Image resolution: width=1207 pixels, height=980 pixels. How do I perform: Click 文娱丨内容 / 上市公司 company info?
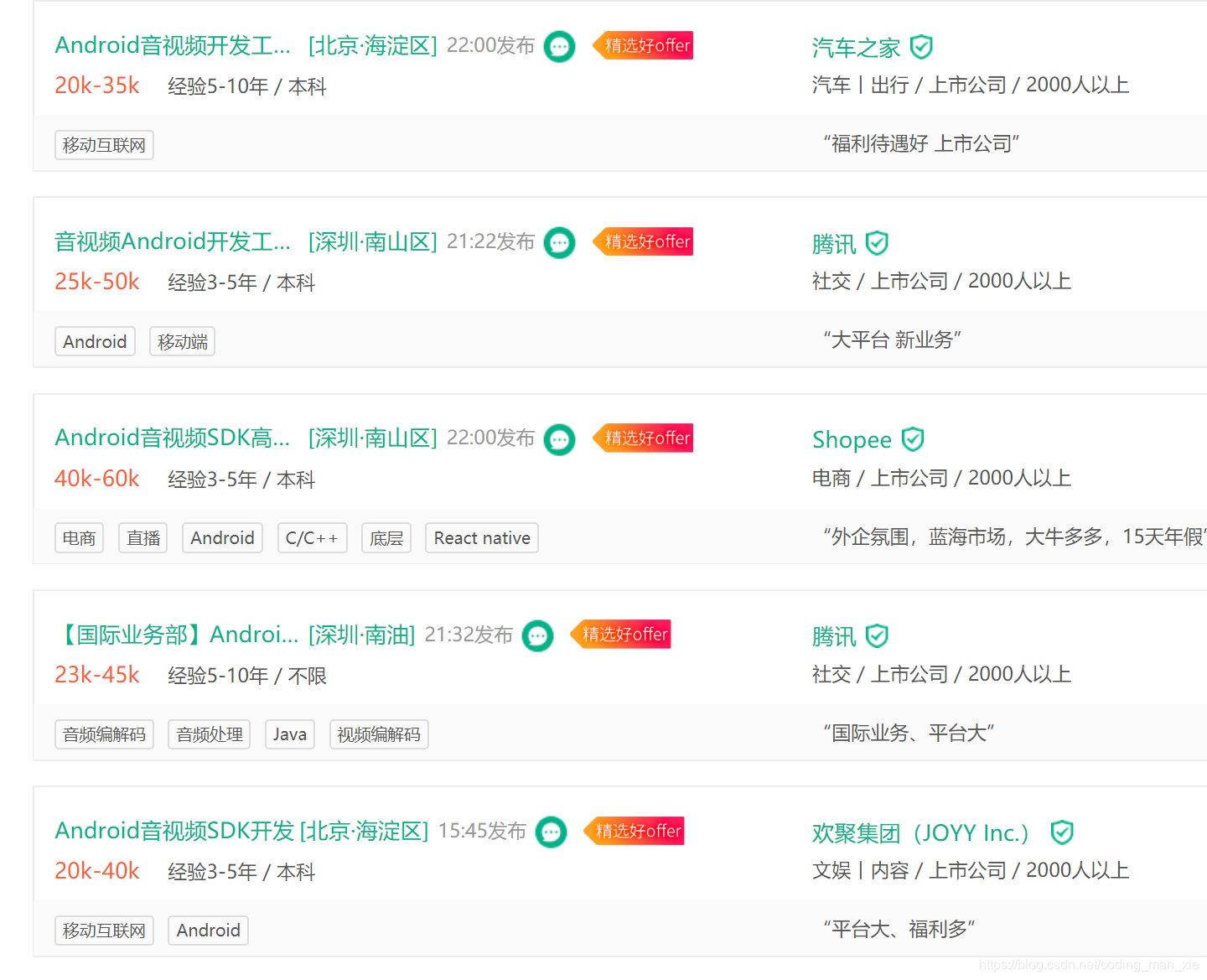pos(970,870)
